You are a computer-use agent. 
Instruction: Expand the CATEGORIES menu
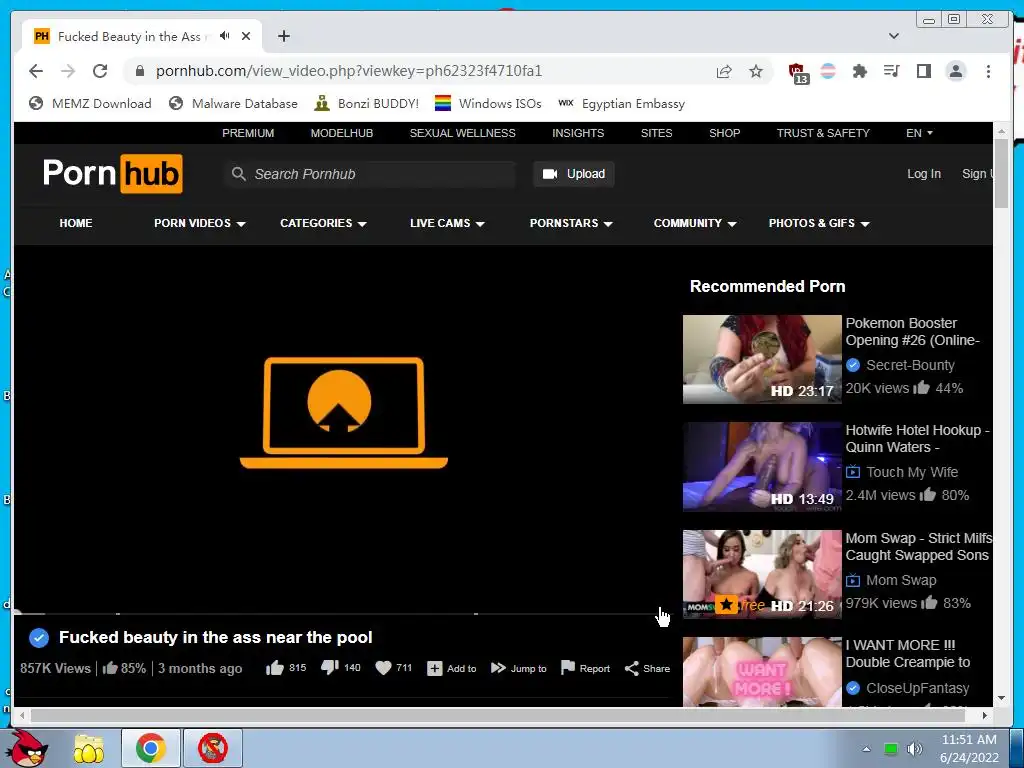323,223
